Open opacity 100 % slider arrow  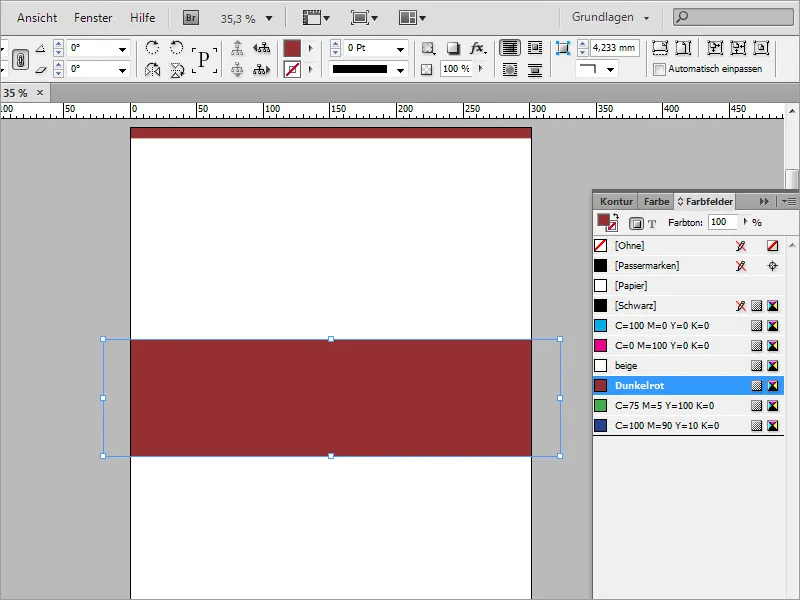[480, 68]
